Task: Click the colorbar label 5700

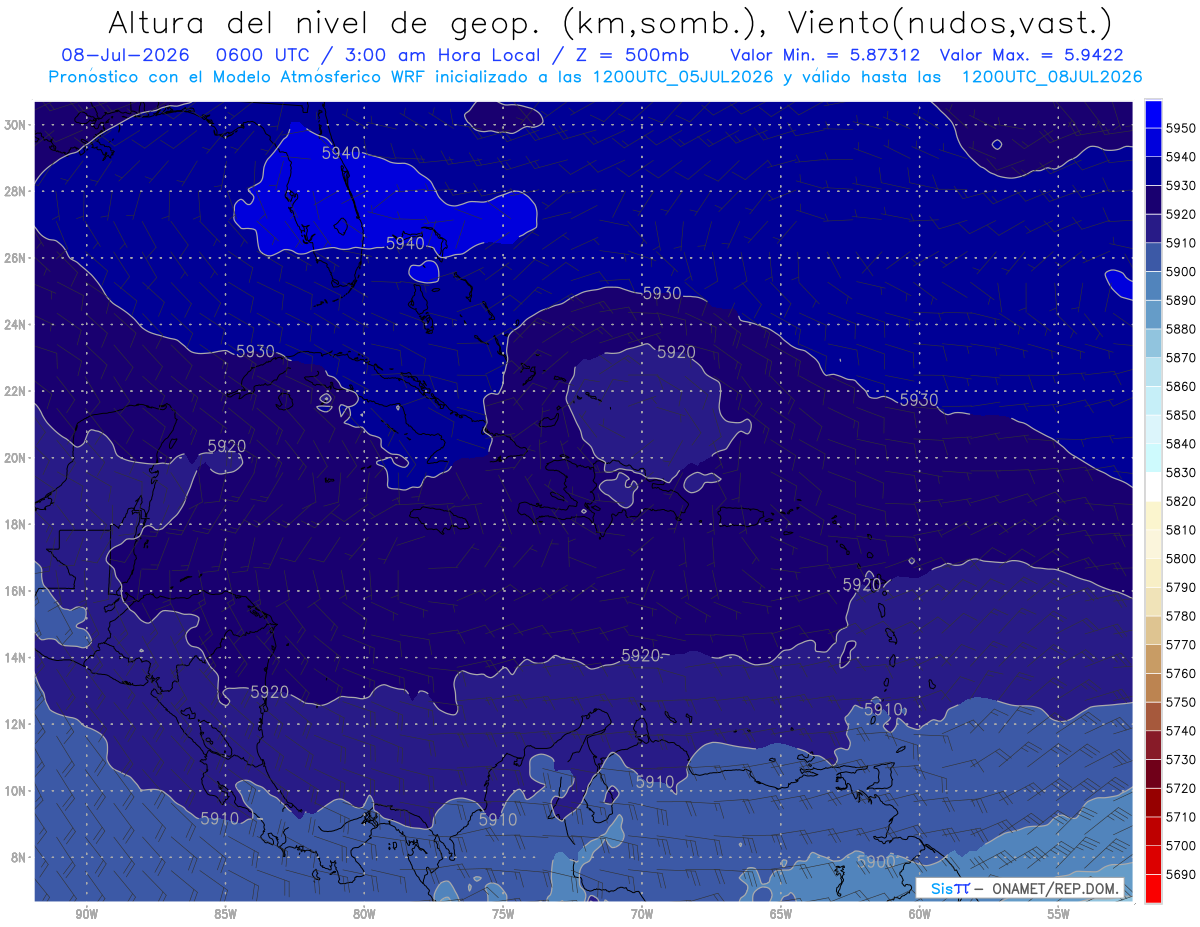Action: (x=1181, y=845)
